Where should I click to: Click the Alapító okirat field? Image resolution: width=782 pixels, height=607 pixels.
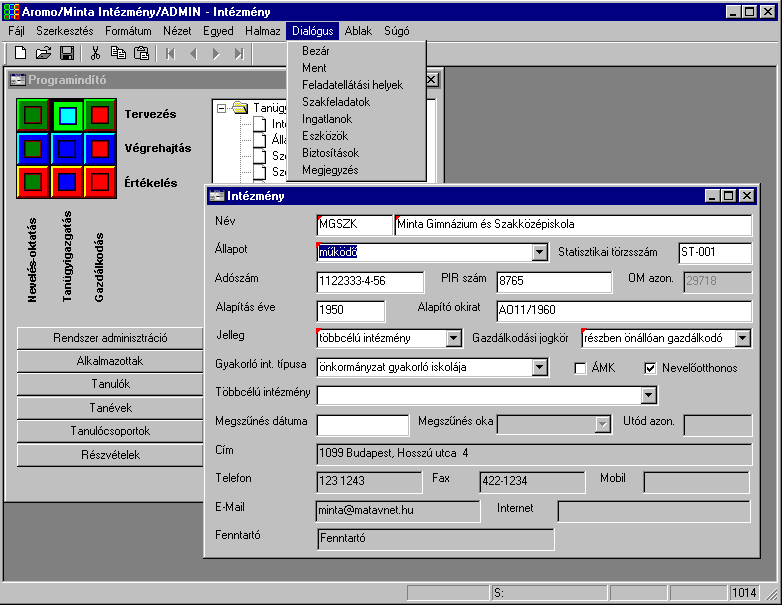(624, 310)
